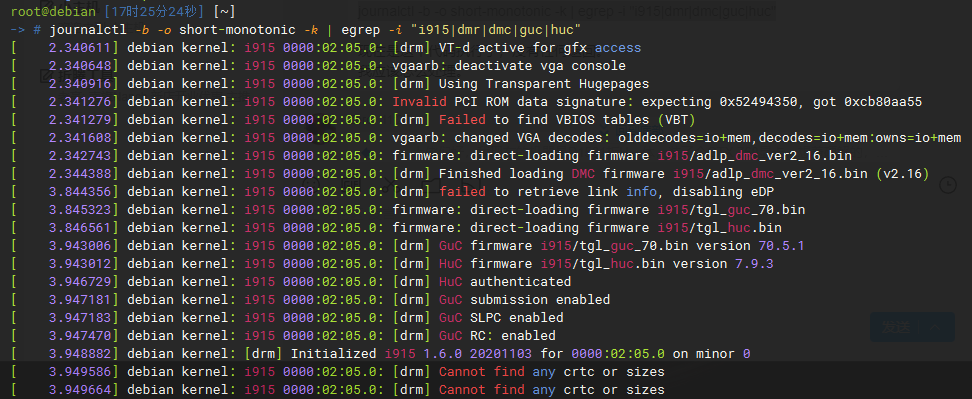Screen dimensions: 972x399
Task: Click "GuC RC: enabled" message
Action: point(497,335)
